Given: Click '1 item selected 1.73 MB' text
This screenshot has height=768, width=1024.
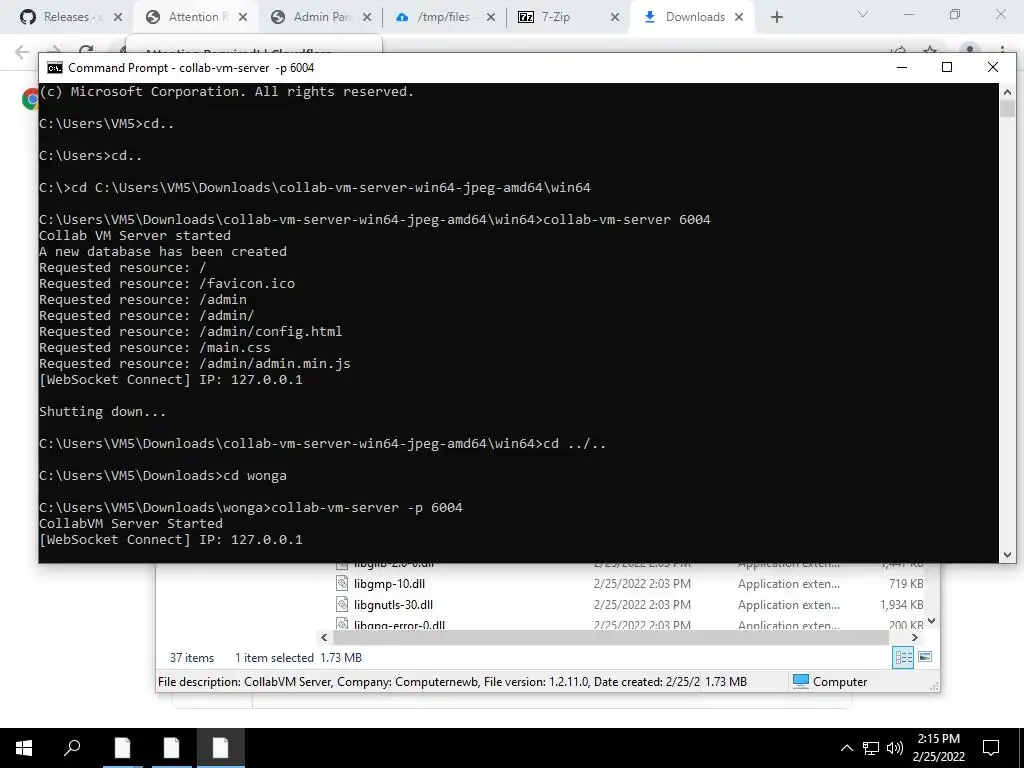Looking at the screenshot, I should click(x=298, y=658).
